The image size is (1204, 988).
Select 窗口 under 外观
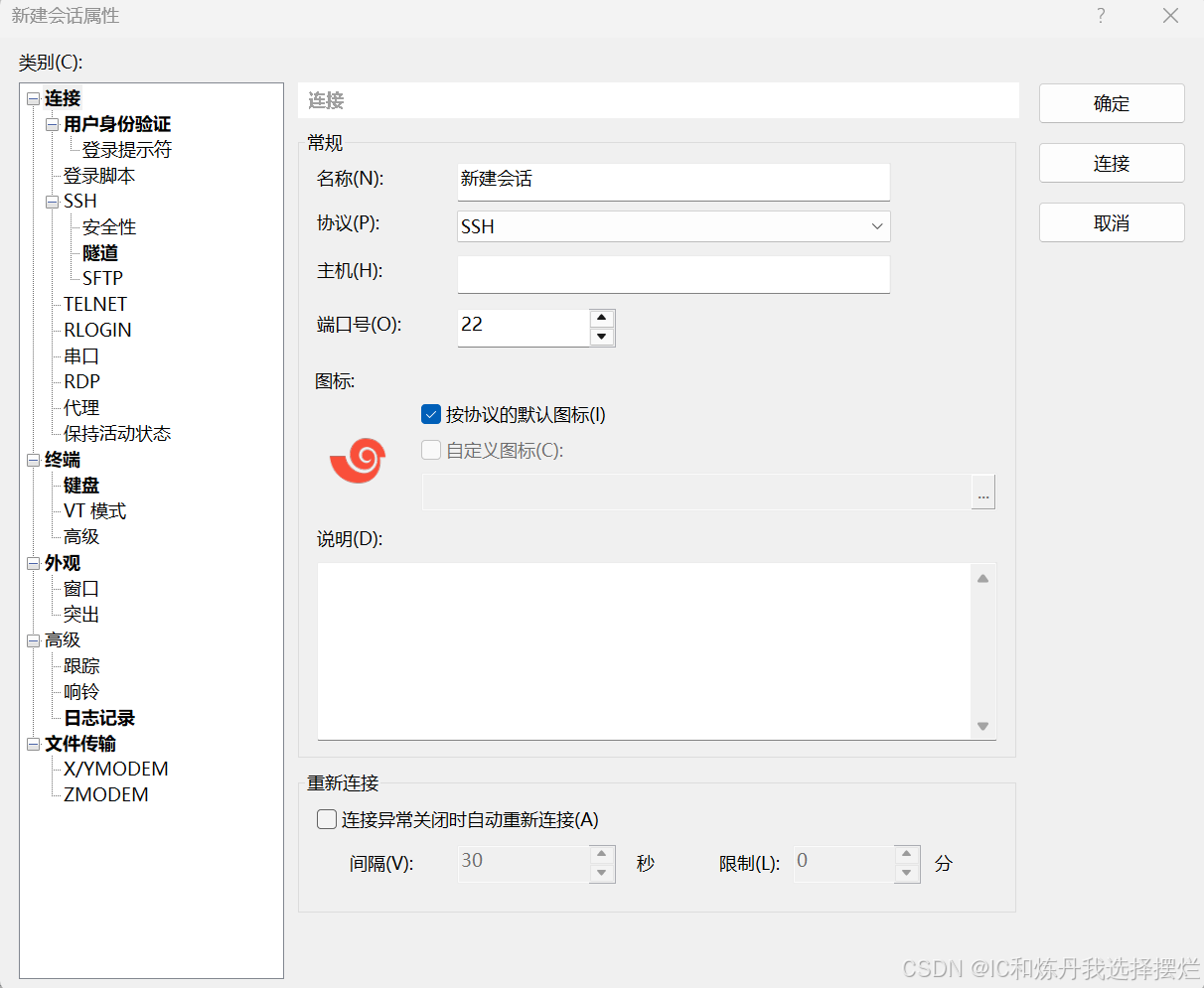point(81,589)
